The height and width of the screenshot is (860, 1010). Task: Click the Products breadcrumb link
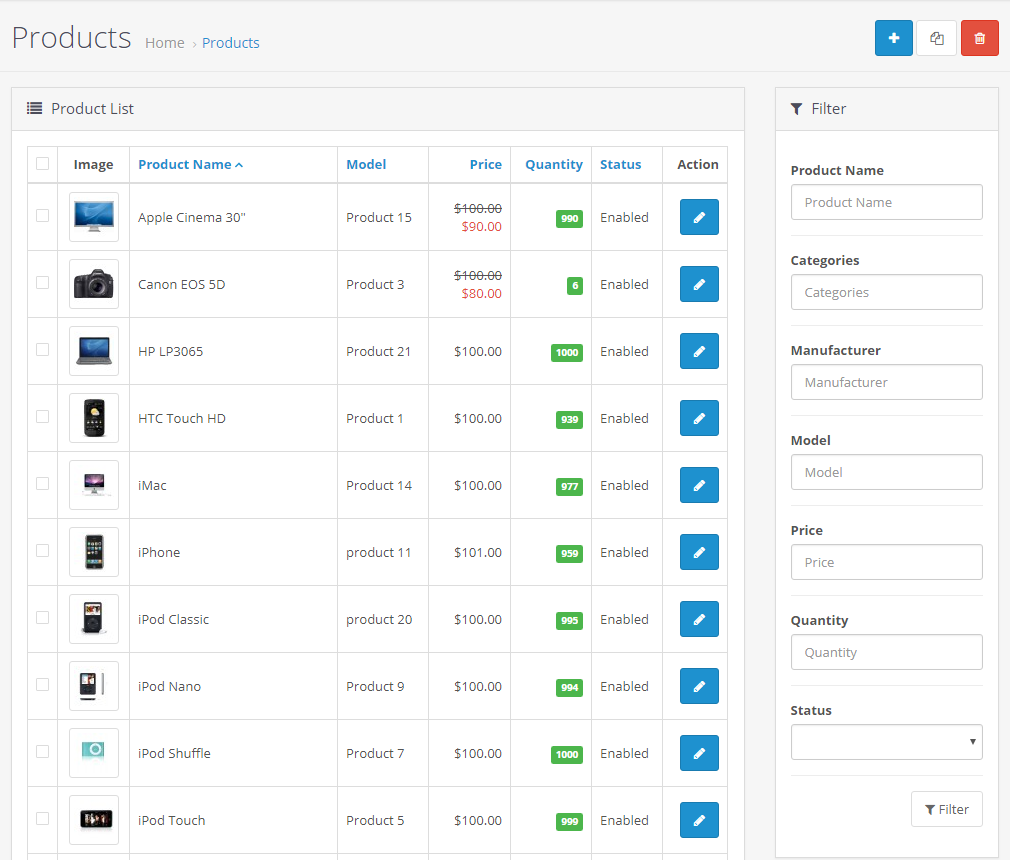[231, 43]
